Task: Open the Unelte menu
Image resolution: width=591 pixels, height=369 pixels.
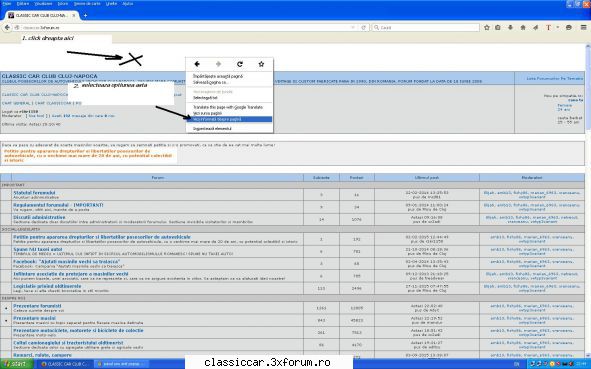Action: [111, 3]
